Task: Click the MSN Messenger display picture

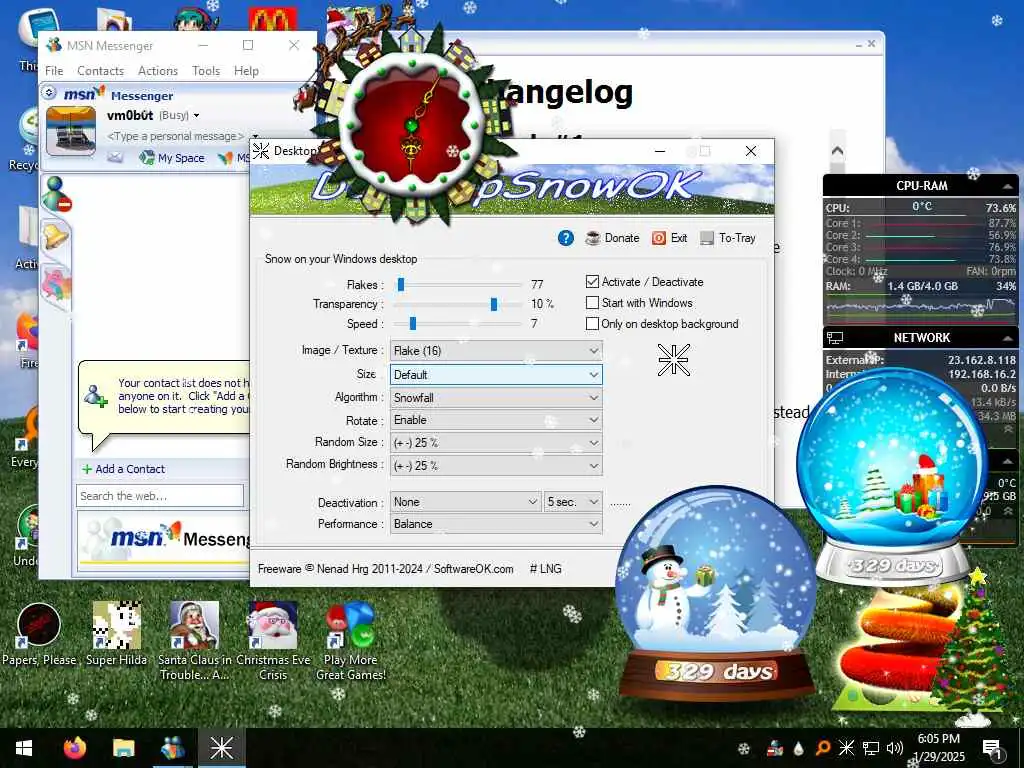Action: point(71,132)
